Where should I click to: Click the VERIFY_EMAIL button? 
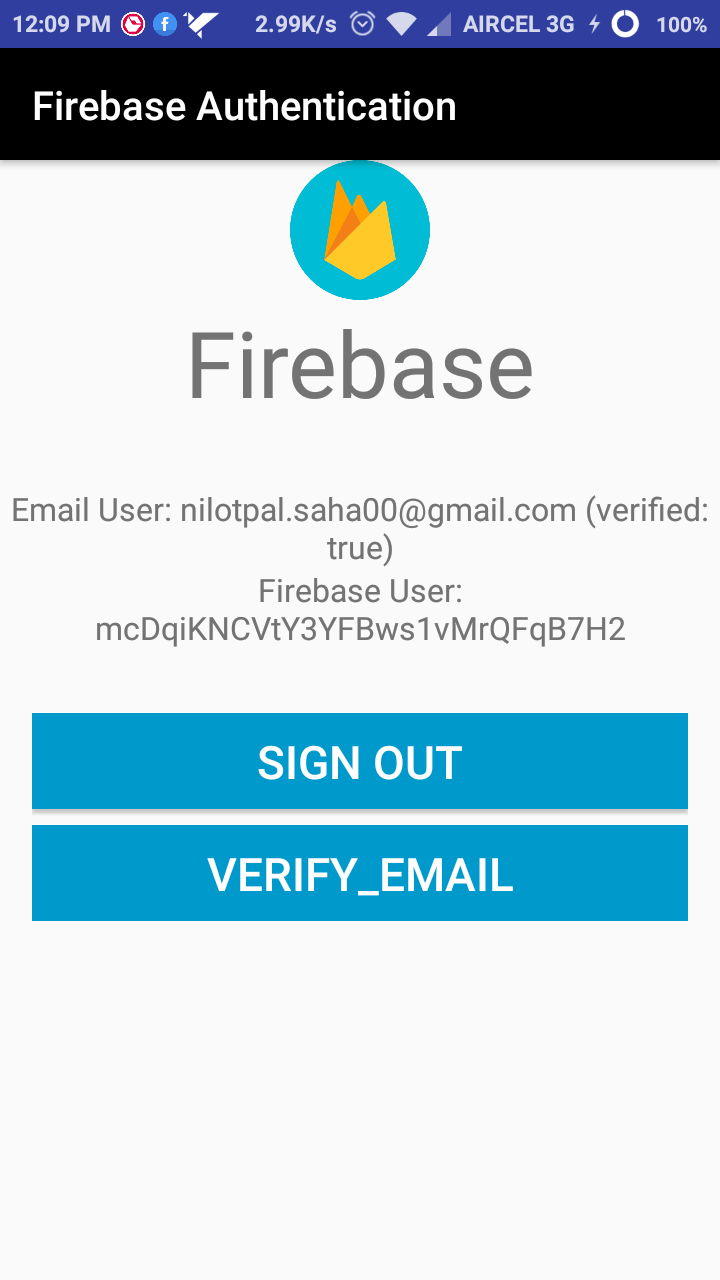360,873
